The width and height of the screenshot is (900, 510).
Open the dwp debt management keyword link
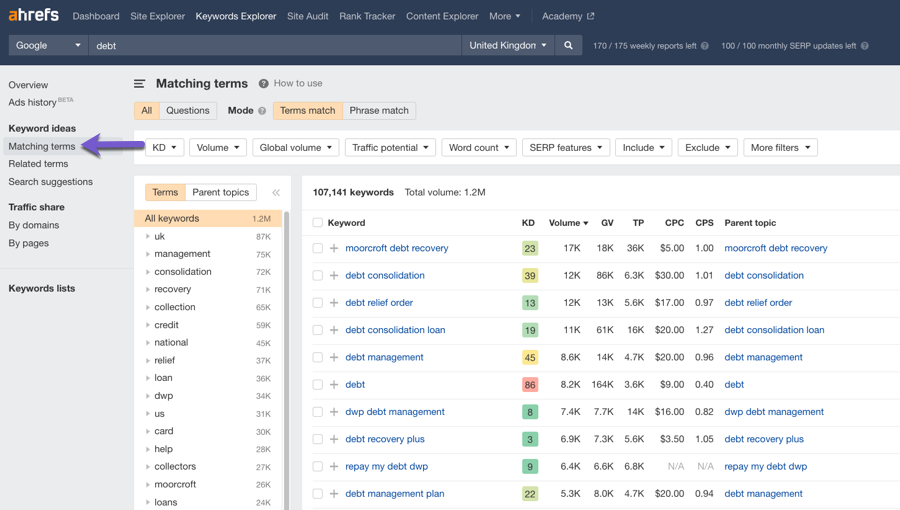394,412
